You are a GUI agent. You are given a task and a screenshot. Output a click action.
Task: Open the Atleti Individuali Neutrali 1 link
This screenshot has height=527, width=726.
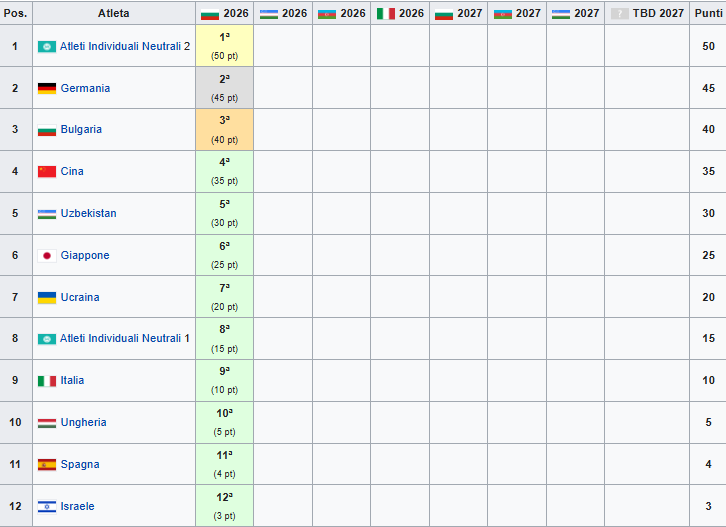pyautogui.click(x=125, y=339)
